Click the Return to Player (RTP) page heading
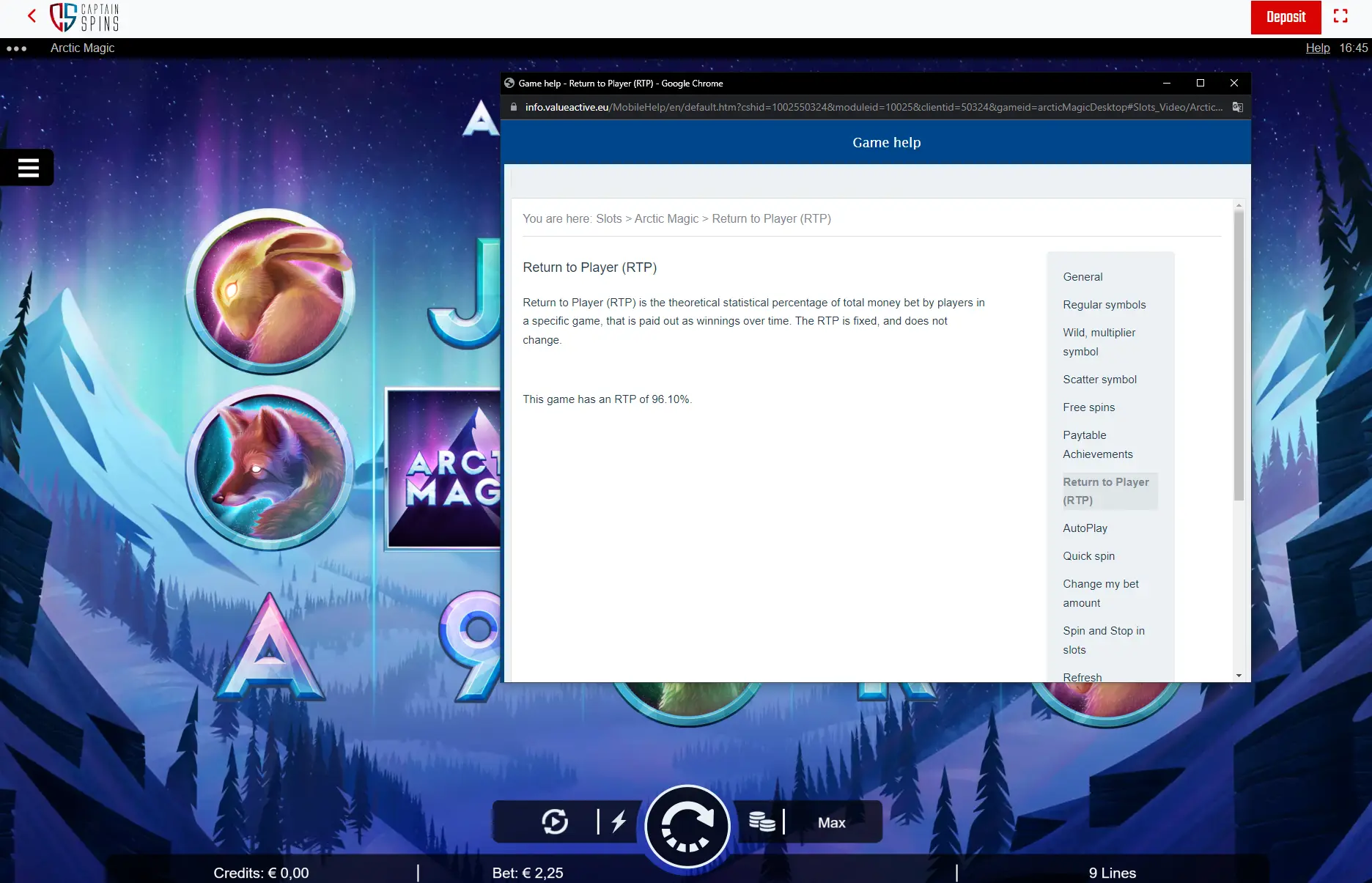1372x883 pixels. 589,267
